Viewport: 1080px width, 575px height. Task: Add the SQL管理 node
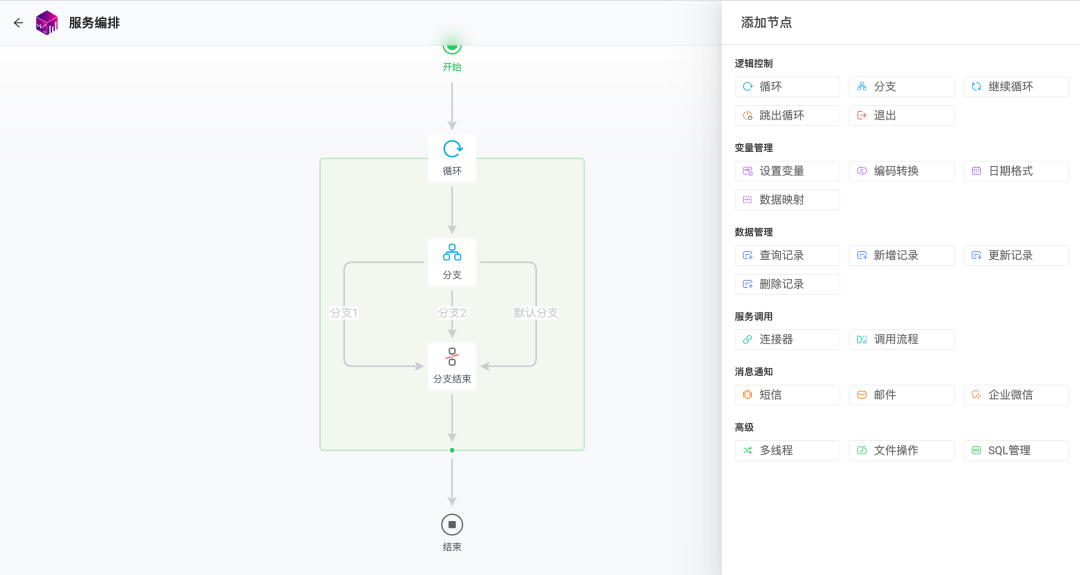point(1016,450)
